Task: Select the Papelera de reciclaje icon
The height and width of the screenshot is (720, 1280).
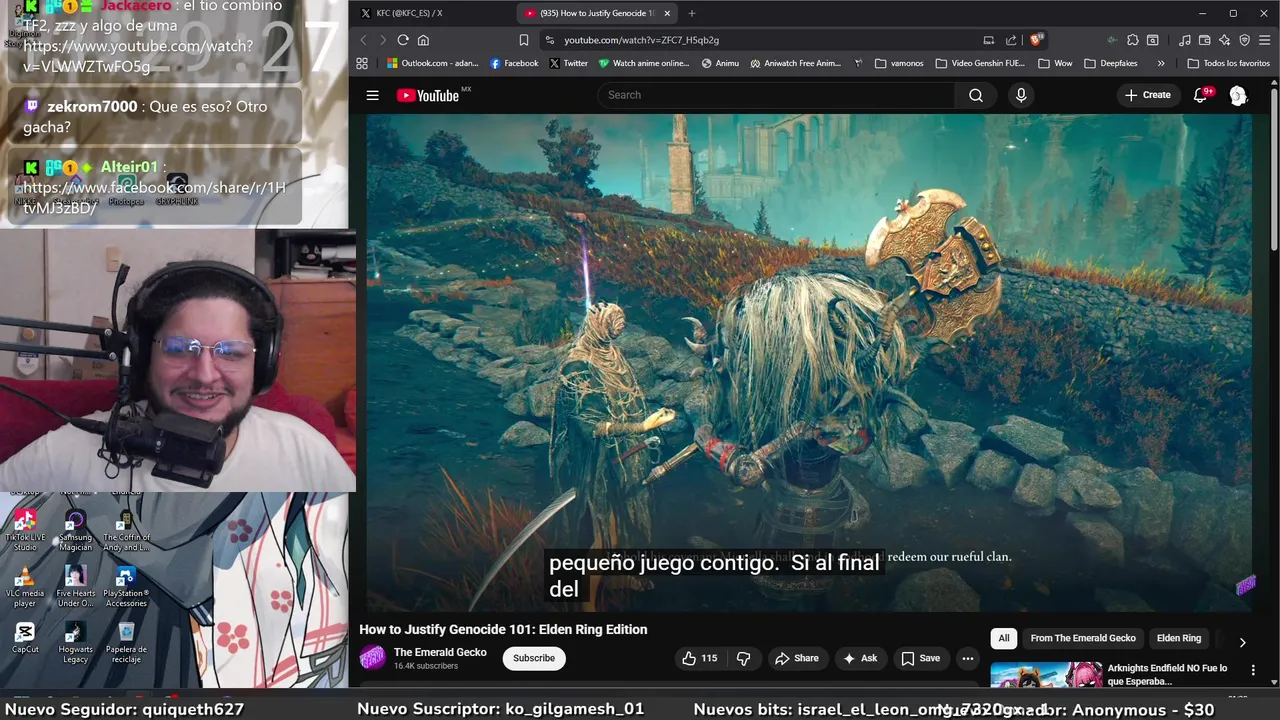Action: tap(126, 642)
